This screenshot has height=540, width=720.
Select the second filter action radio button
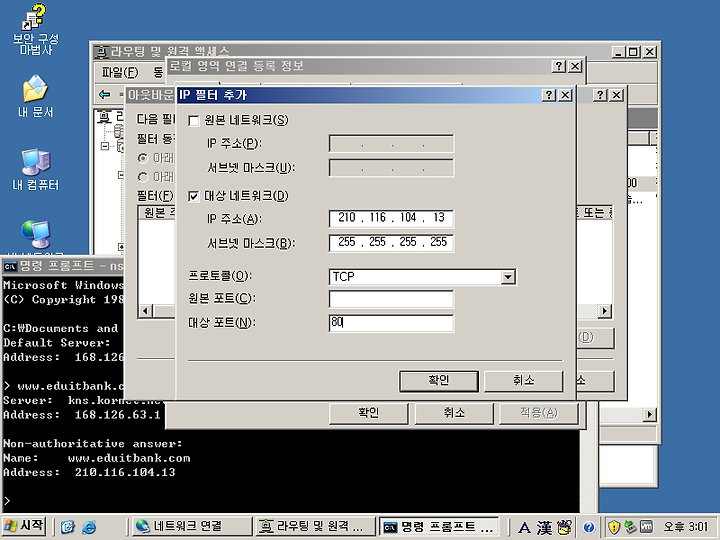[x=143, y=177]
